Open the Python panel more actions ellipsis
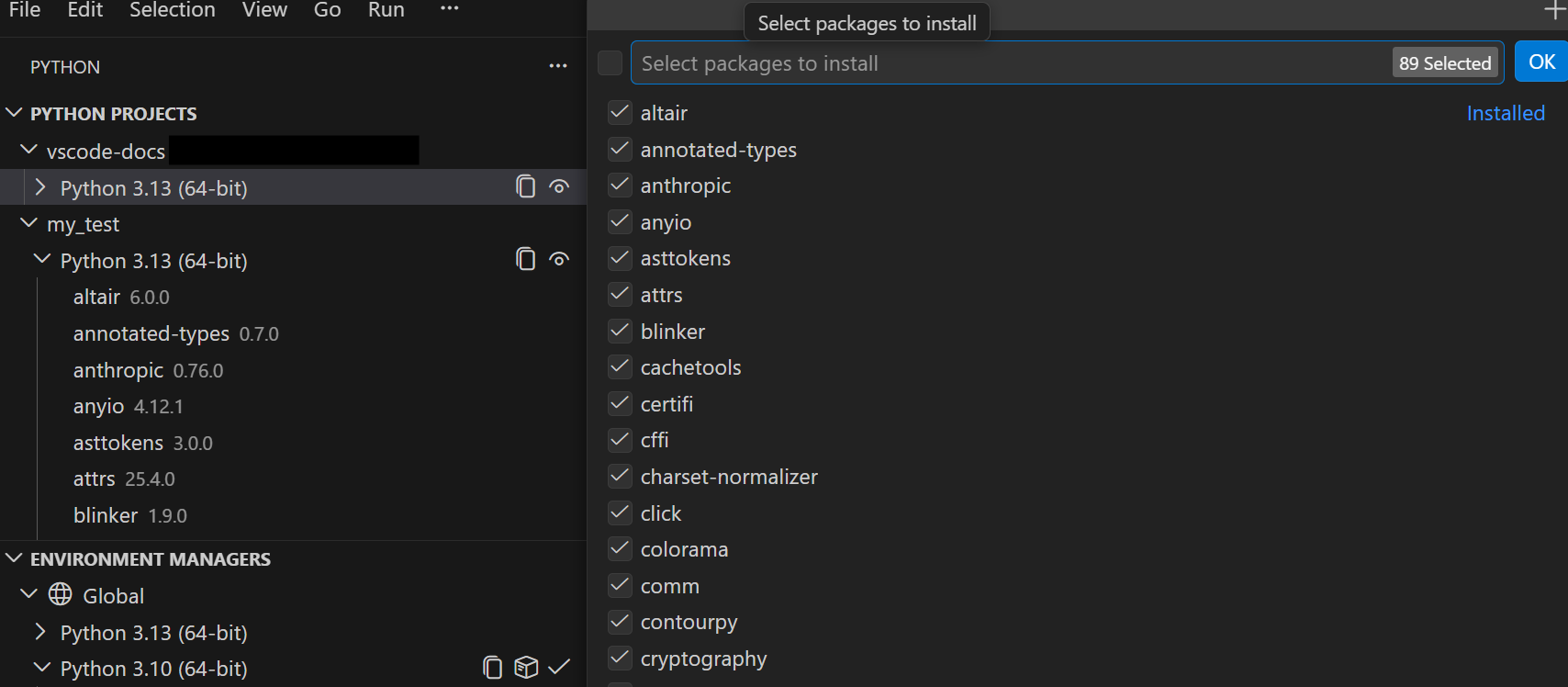Image resolution: width=1568 pixels, height=687 pixels. 558,66
